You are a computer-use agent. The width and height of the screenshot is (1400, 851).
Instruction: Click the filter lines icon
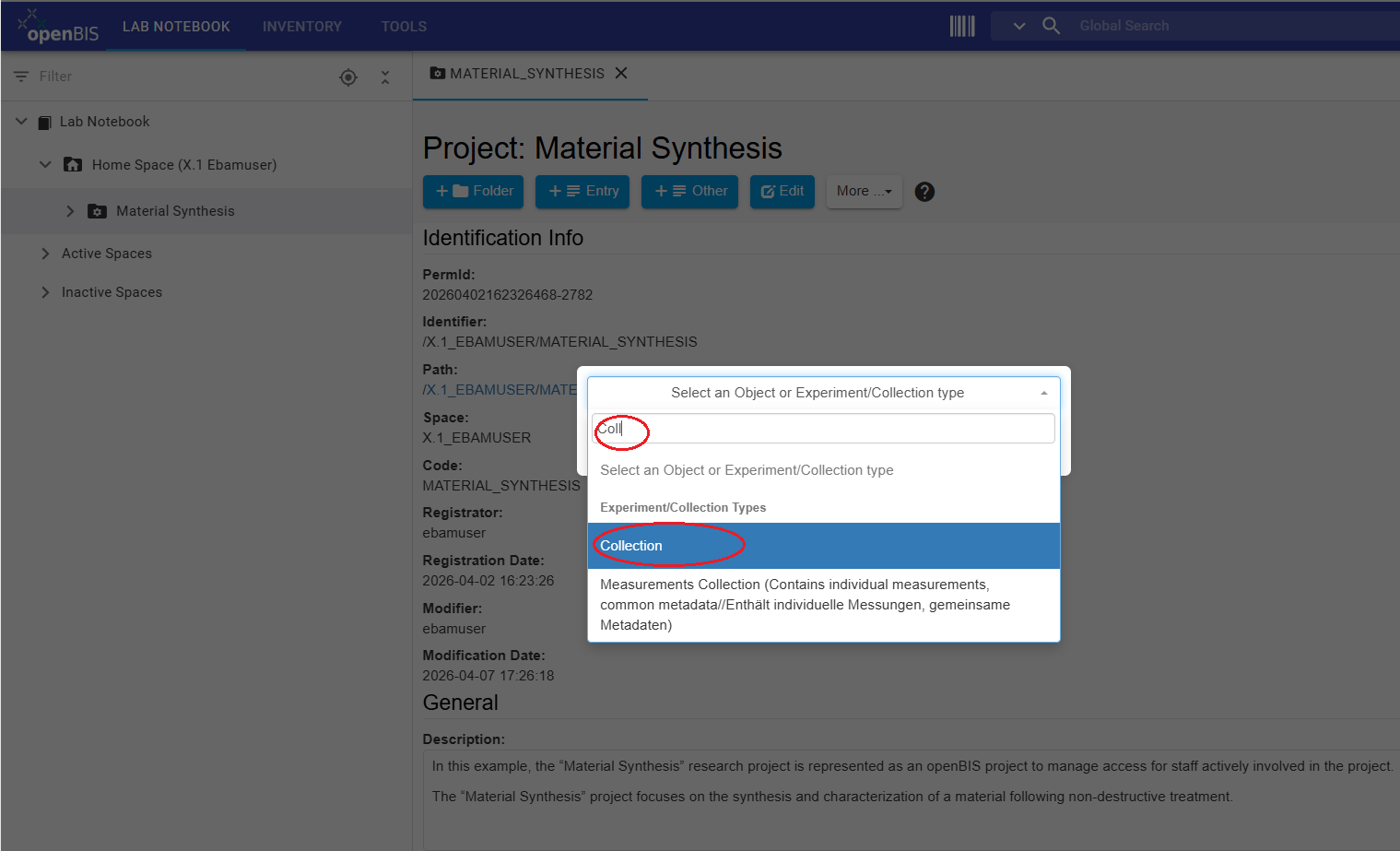(x=21, y=77)
